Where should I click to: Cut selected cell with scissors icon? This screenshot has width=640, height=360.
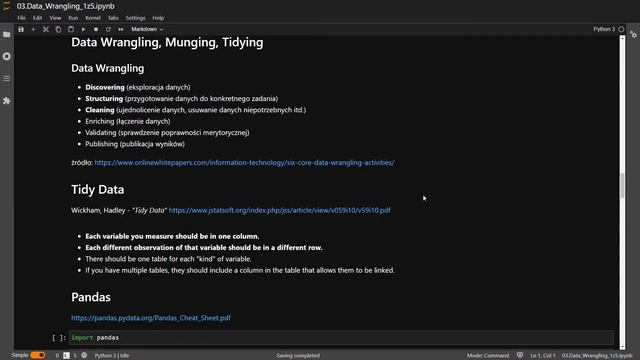pos(46,29)
